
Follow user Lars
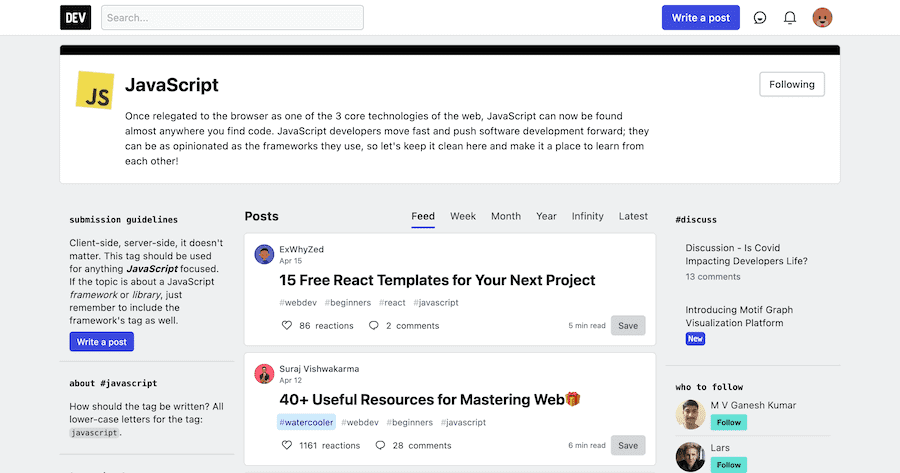click(729, 465)
